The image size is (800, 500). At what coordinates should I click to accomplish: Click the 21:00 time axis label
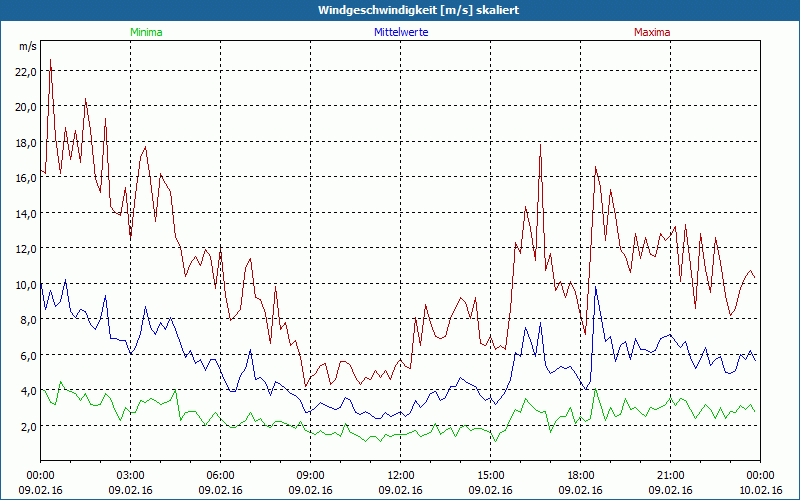click(x=671, y=475)
